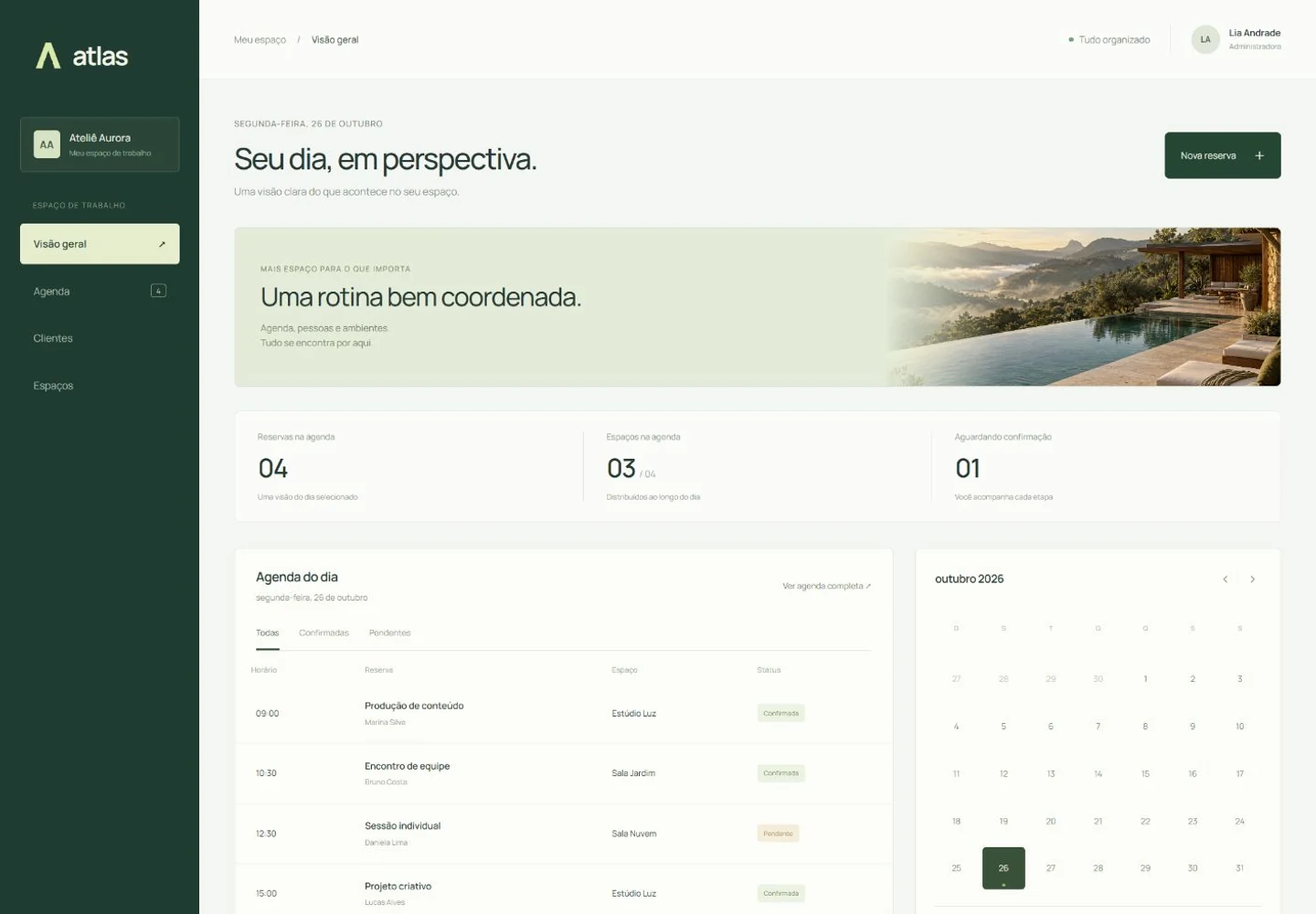Select October 26 in calendar
Viewport: 1316px width, 914px height.
[x=1003, y=868]
